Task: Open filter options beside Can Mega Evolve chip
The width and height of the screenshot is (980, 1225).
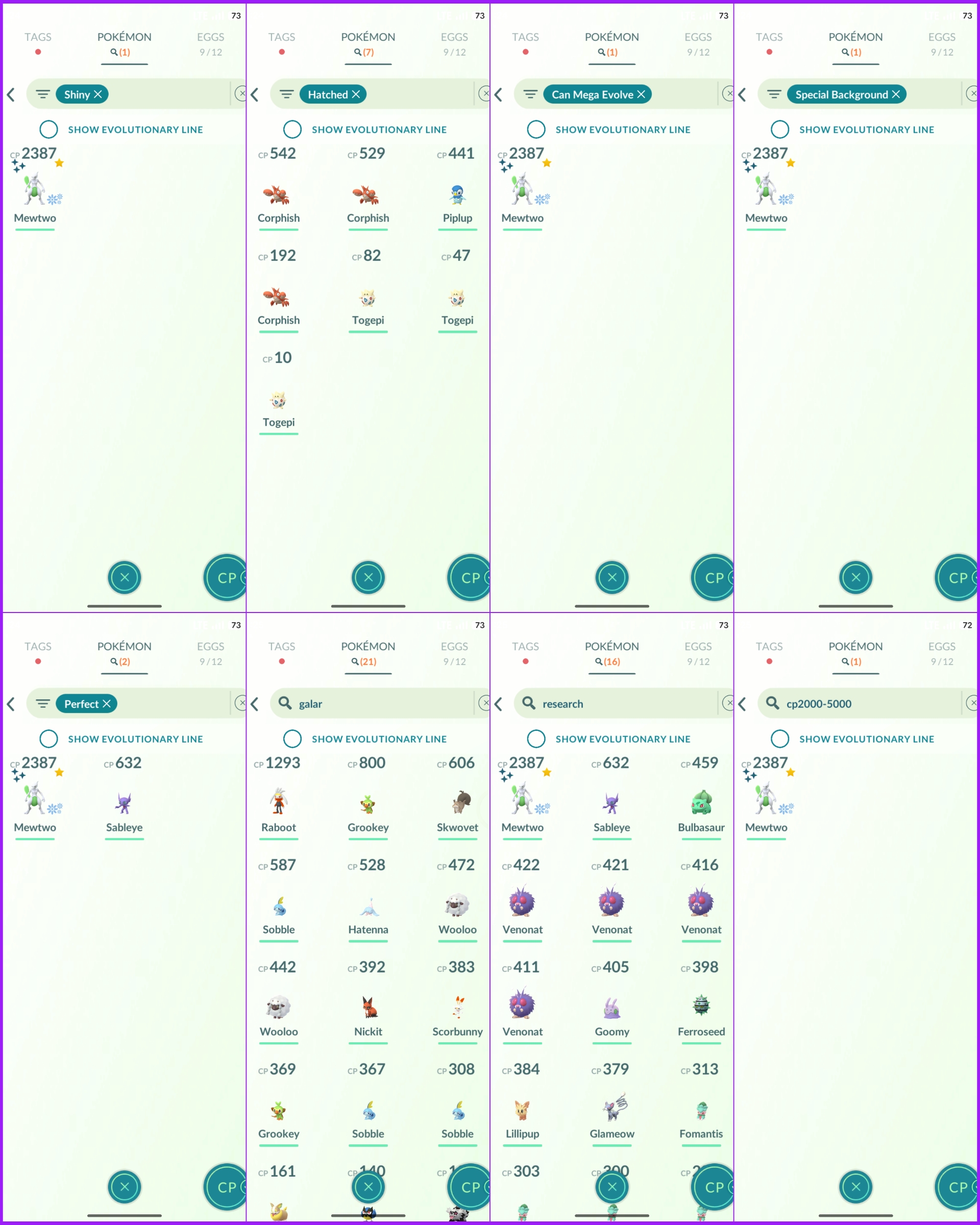Action: click(530, 94)
